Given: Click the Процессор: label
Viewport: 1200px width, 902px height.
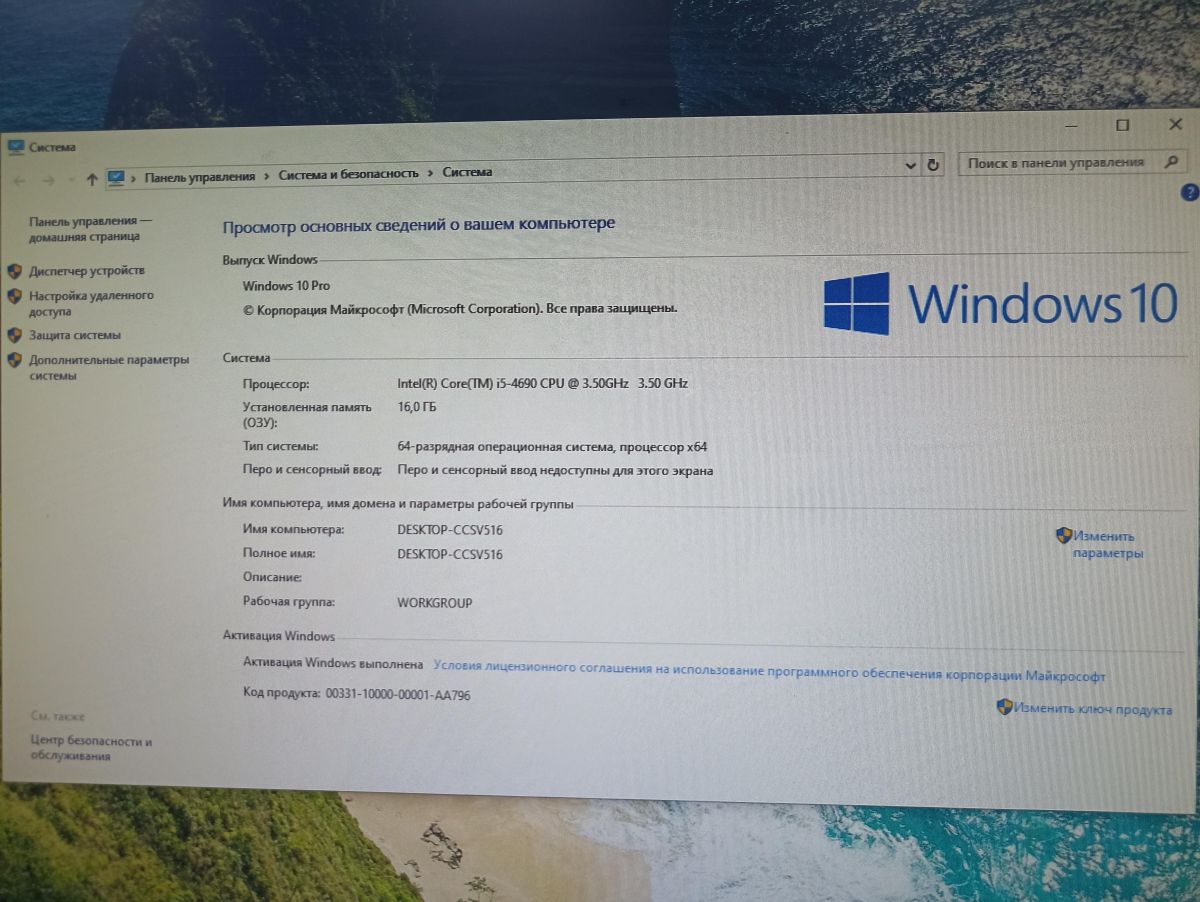Looking at the screenshot, I should pos(276,384).
